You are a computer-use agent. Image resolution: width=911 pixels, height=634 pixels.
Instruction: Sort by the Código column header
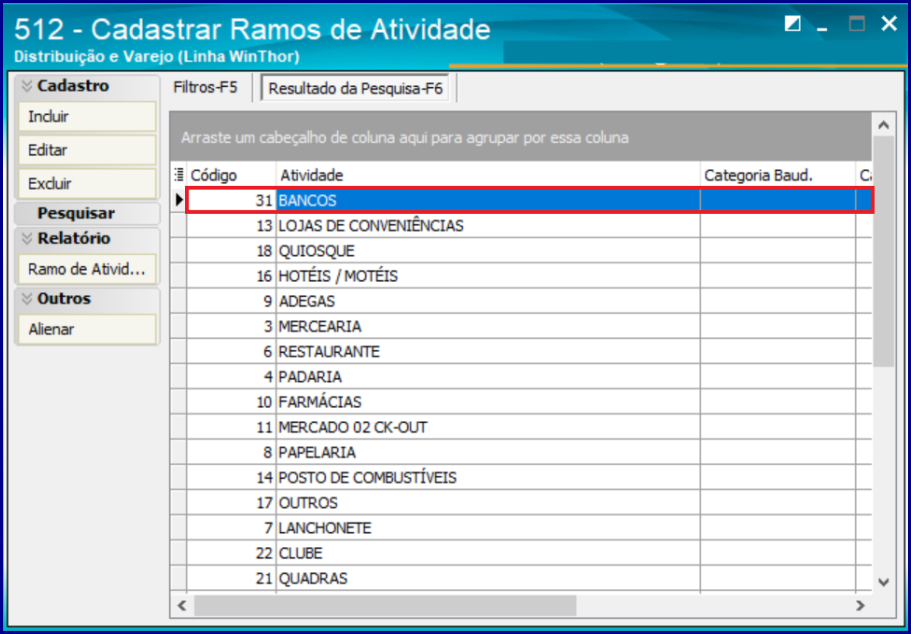(x=231, y=175)
